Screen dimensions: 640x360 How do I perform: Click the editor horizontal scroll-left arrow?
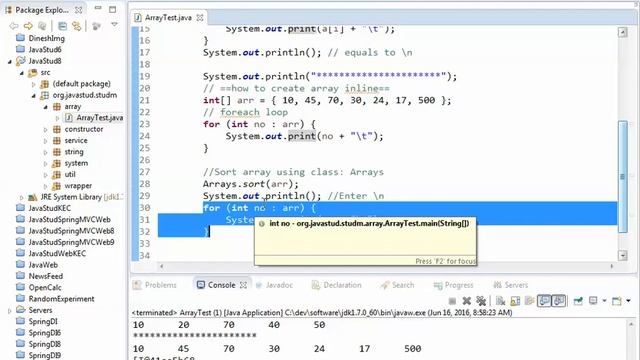(x=162, y=266)
